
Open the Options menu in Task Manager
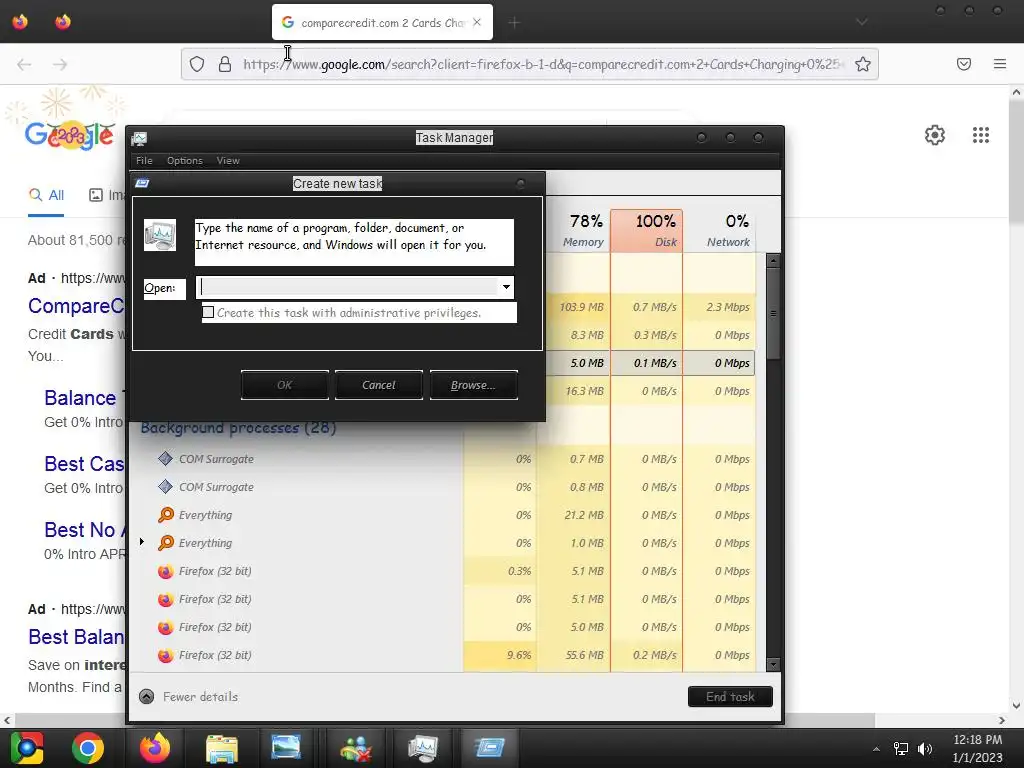(x=185, y=161)
